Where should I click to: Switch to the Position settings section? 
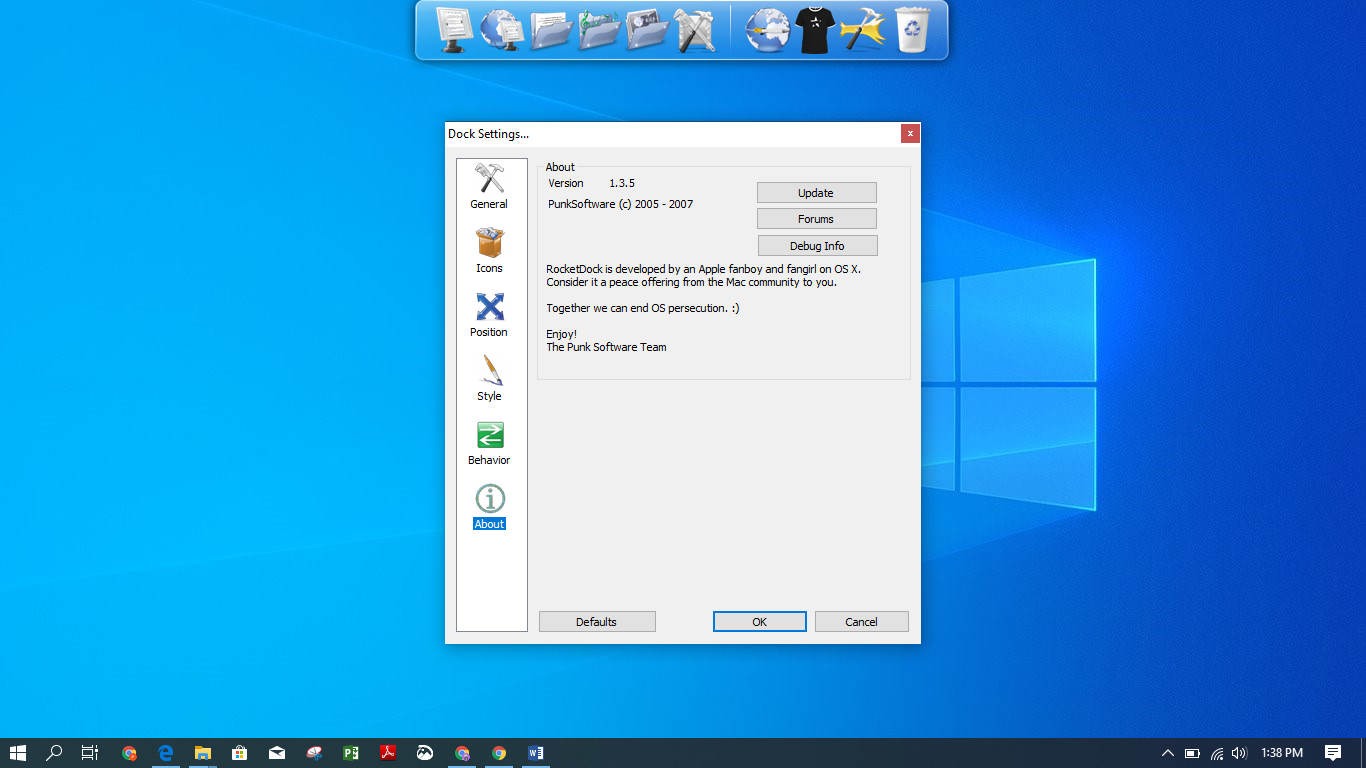pos(489,314)
